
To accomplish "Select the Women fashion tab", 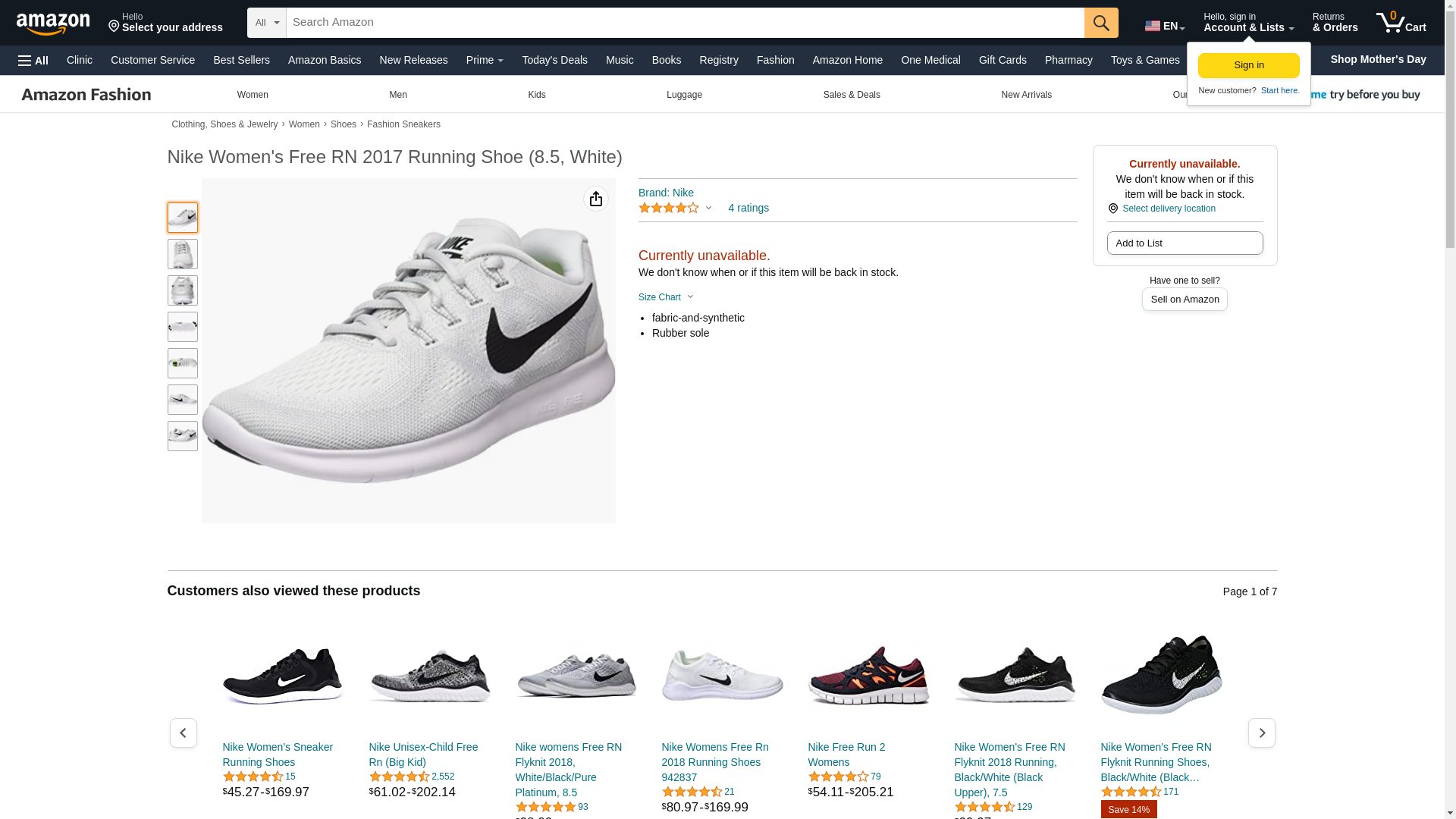I will click(253, 95).
